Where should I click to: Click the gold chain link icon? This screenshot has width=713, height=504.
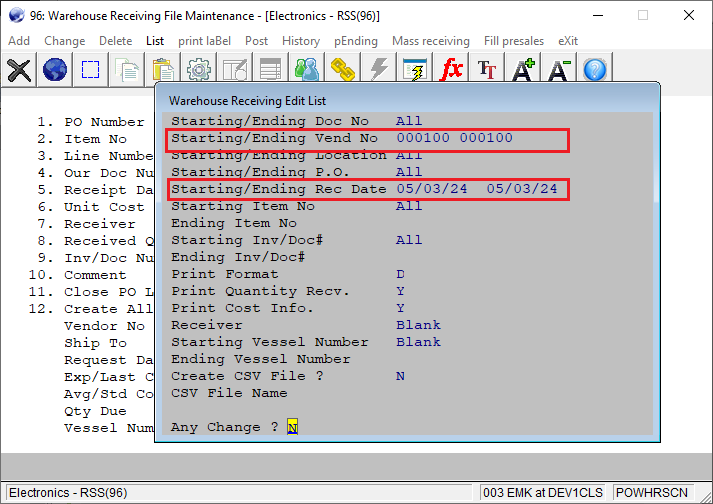(343, 69)
